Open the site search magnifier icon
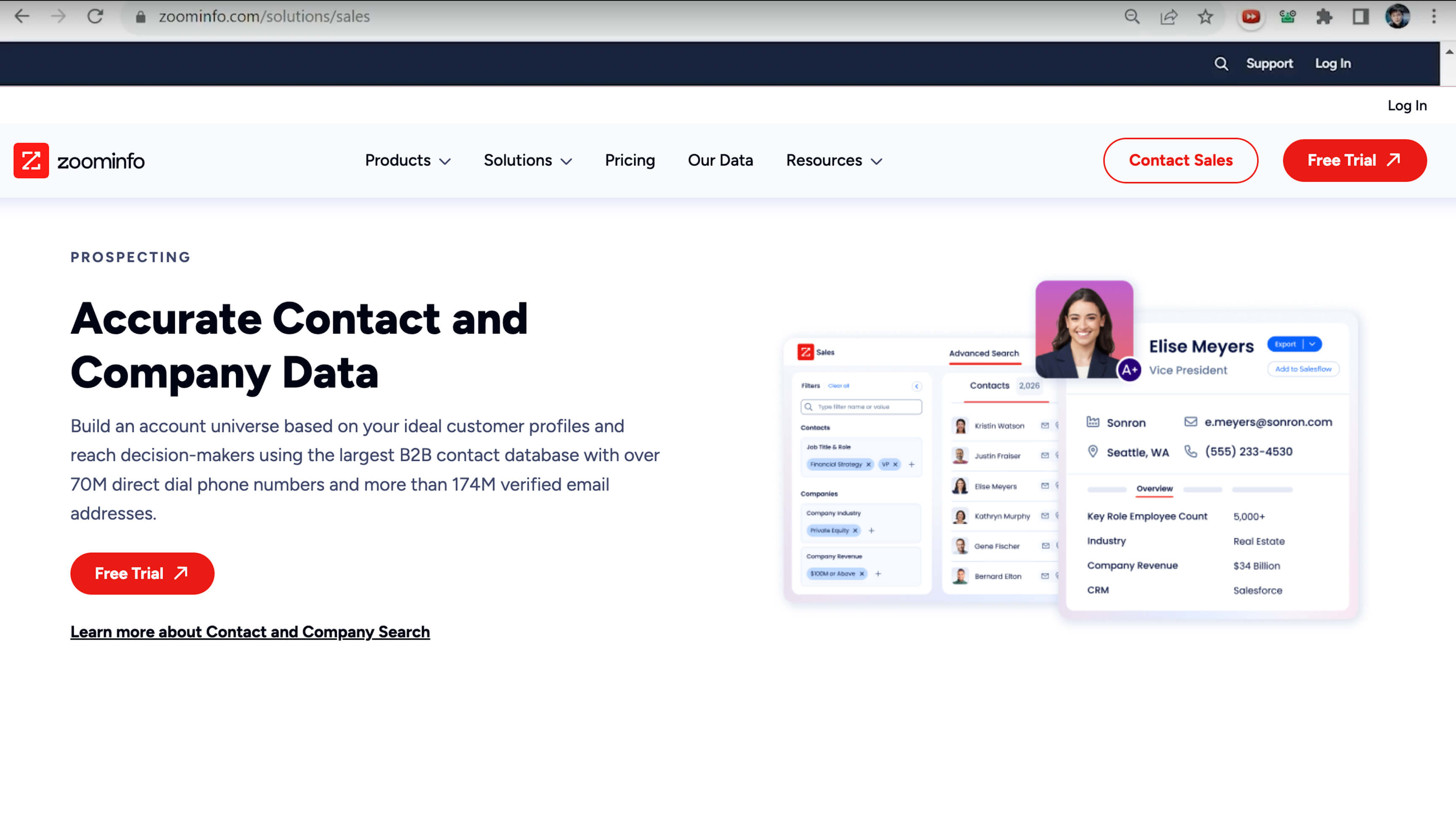 (x=1221, y=64)
